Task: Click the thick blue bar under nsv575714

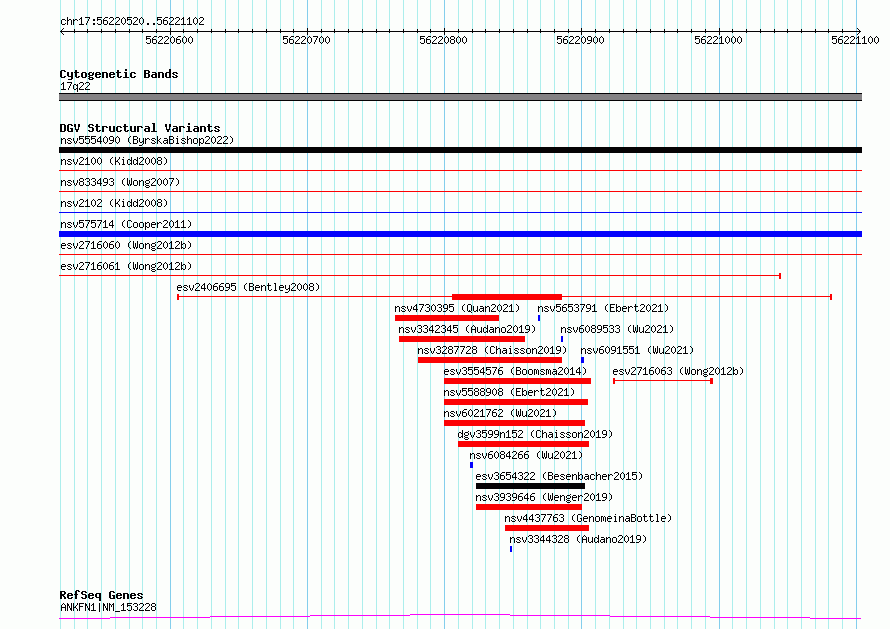Action: click(x=460, y=234)
